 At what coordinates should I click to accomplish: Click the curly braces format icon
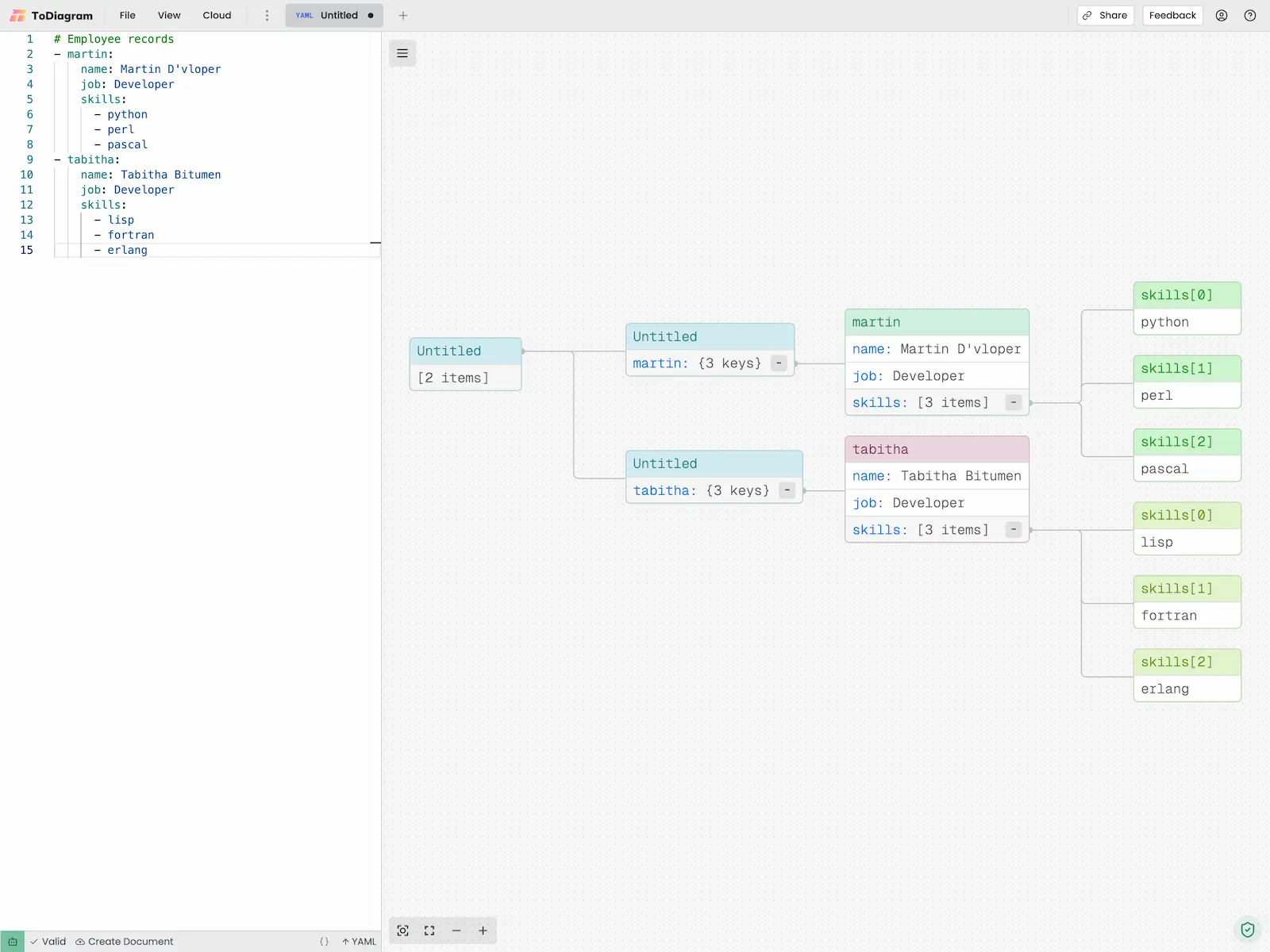click(324, 942)
